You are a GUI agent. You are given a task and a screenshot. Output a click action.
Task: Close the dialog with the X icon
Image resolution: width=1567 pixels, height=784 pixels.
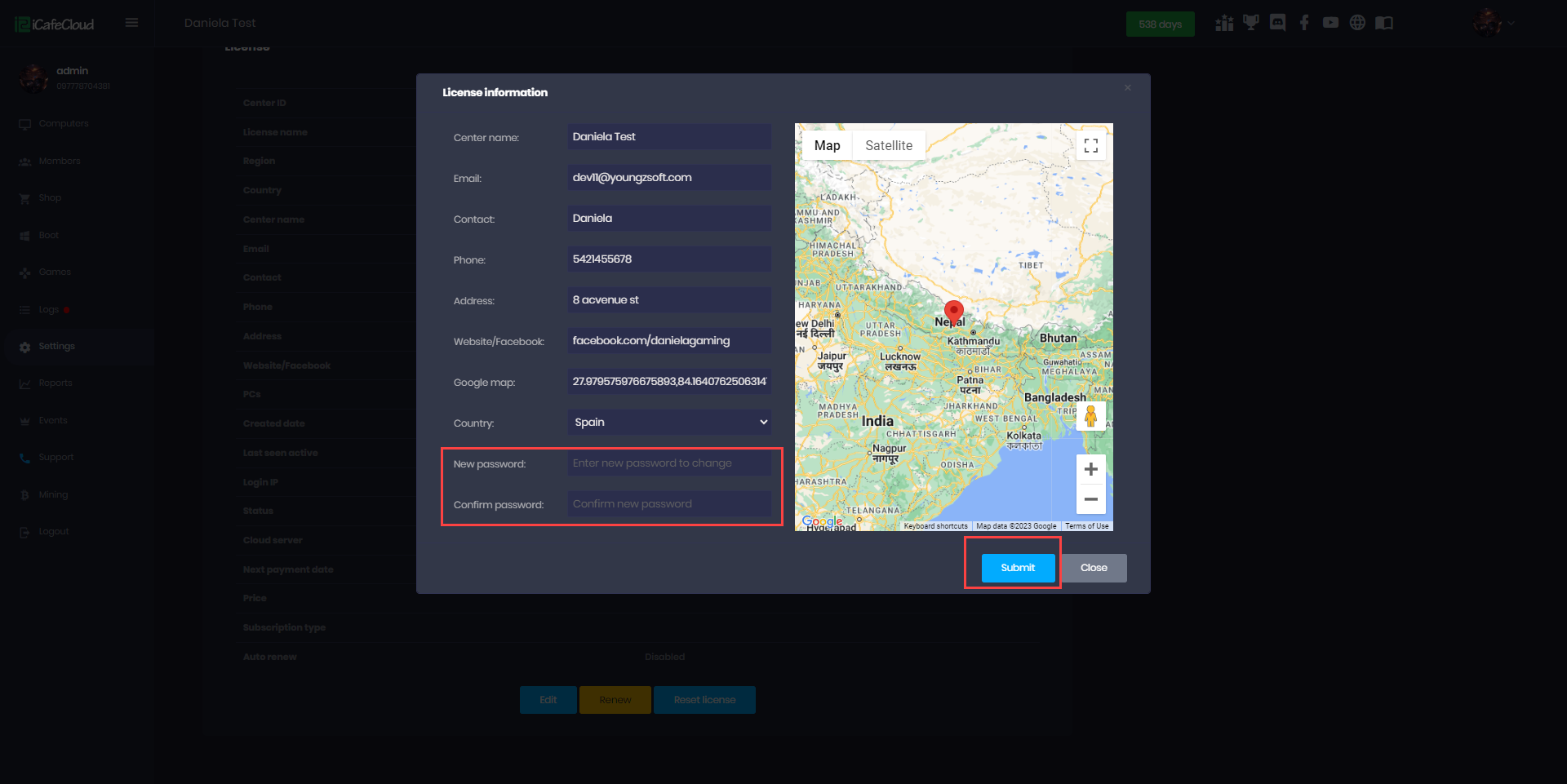(x=1127, y=88)
